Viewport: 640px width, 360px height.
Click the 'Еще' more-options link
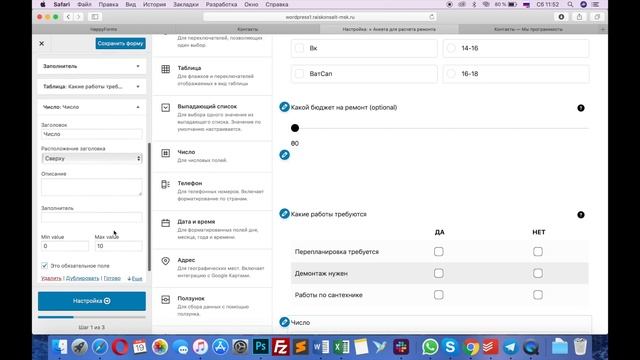point(135,278)
